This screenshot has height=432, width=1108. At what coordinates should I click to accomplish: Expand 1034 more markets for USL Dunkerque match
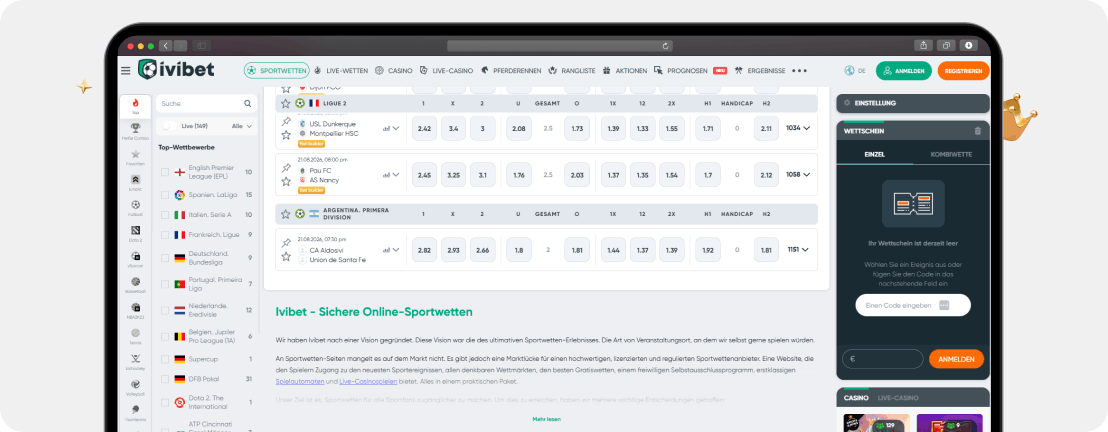coord(798,128)
